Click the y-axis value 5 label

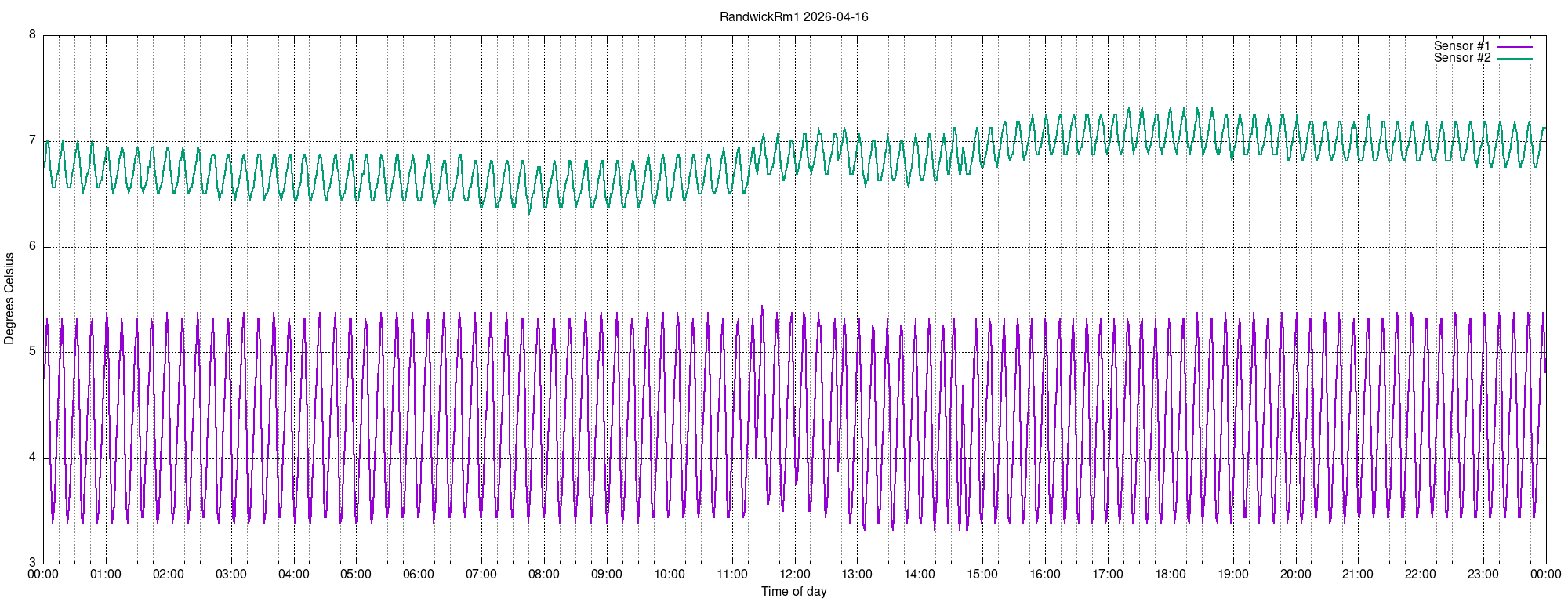pyautogui.click(x=32, y=352)
